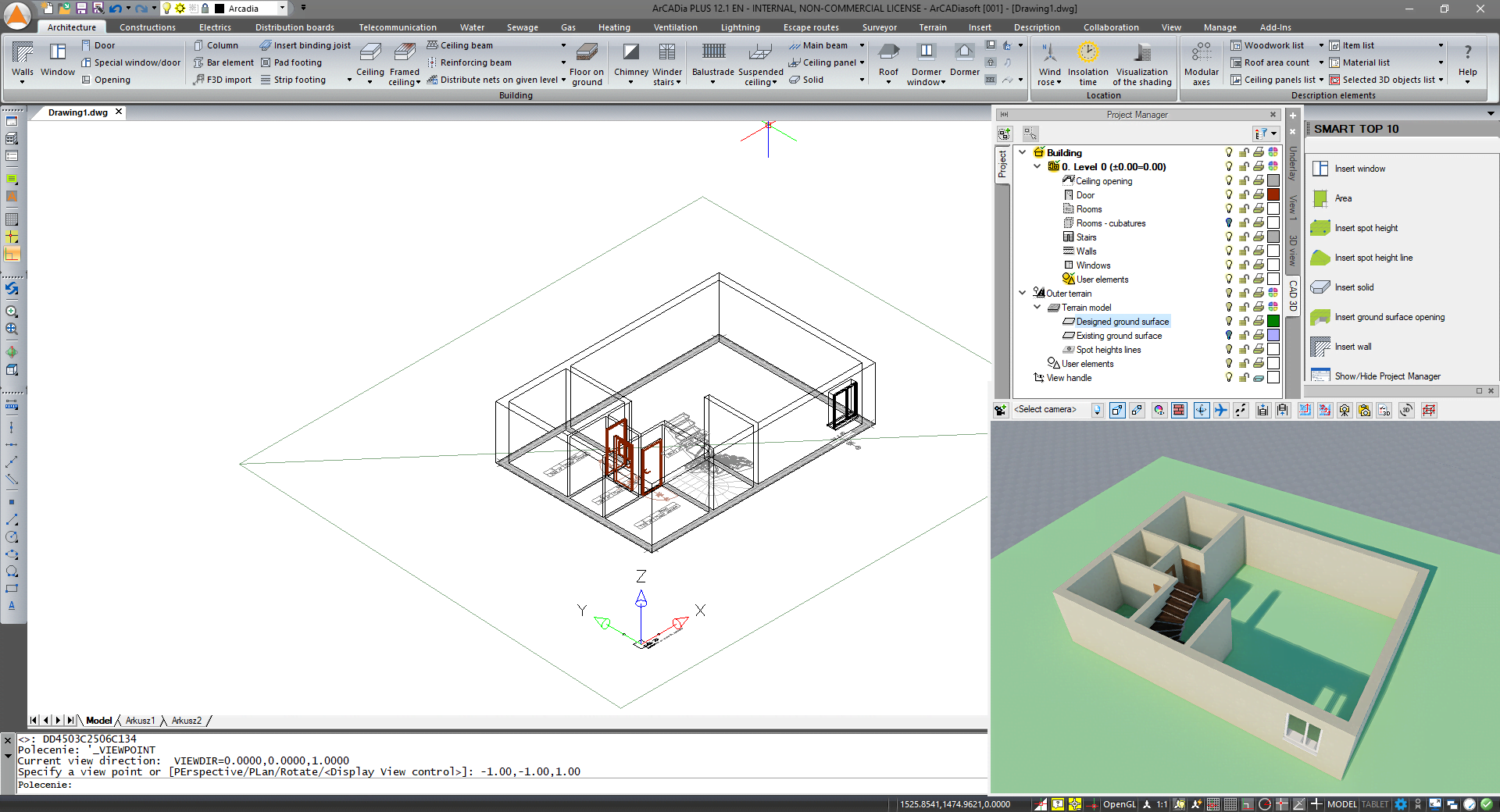
Task: Start fly-through with the airplane camera icon
Action: click(x=1220, y=410)
